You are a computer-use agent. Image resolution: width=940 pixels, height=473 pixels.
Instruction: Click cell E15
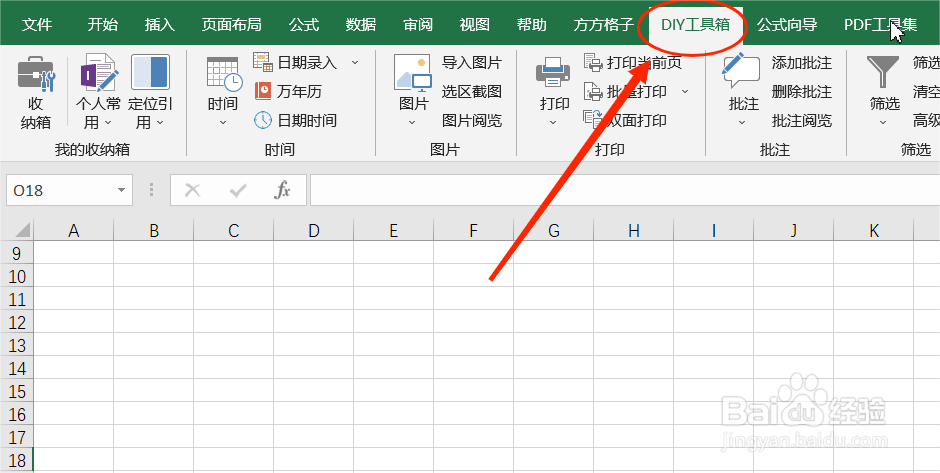tap(393, 391)
